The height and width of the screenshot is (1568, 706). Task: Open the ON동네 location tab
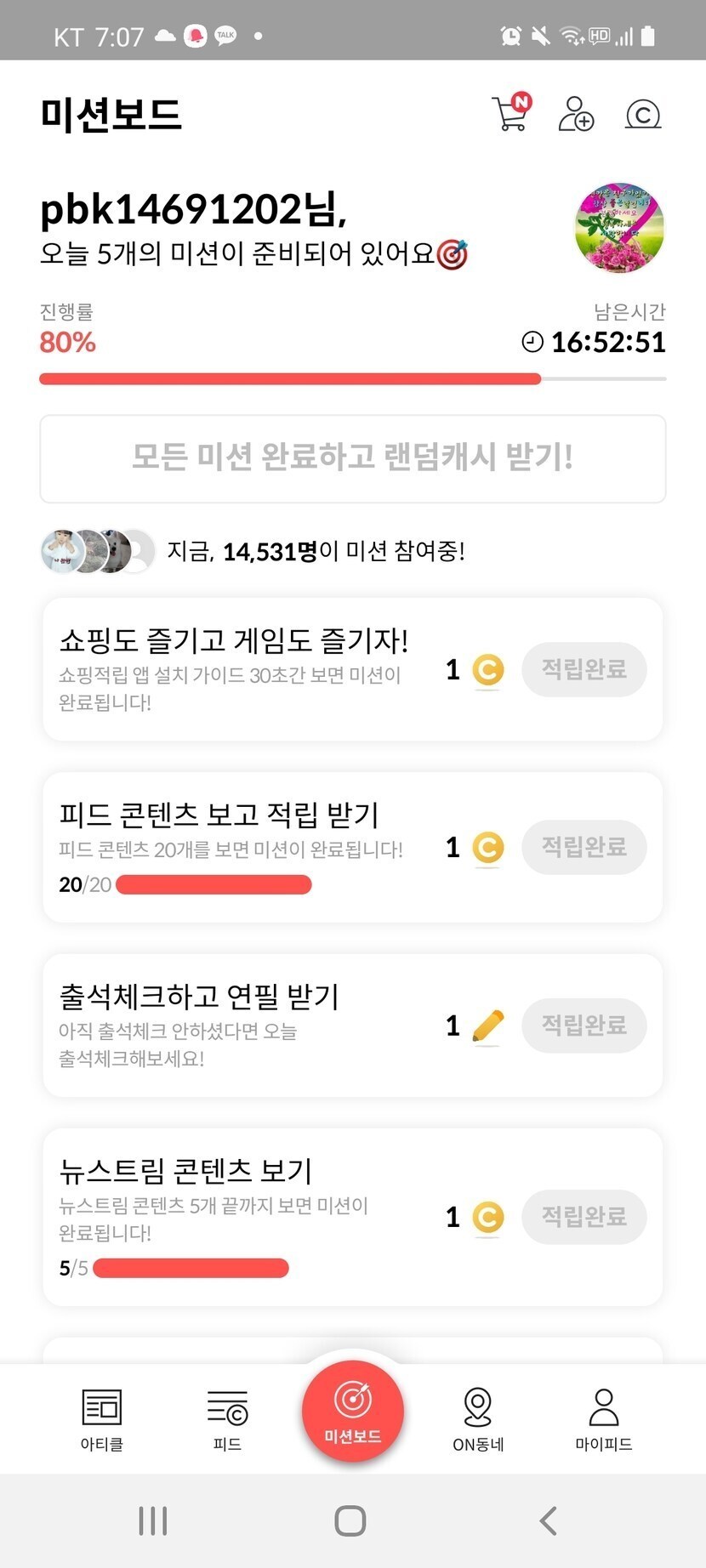click(x=478, y=1418)
